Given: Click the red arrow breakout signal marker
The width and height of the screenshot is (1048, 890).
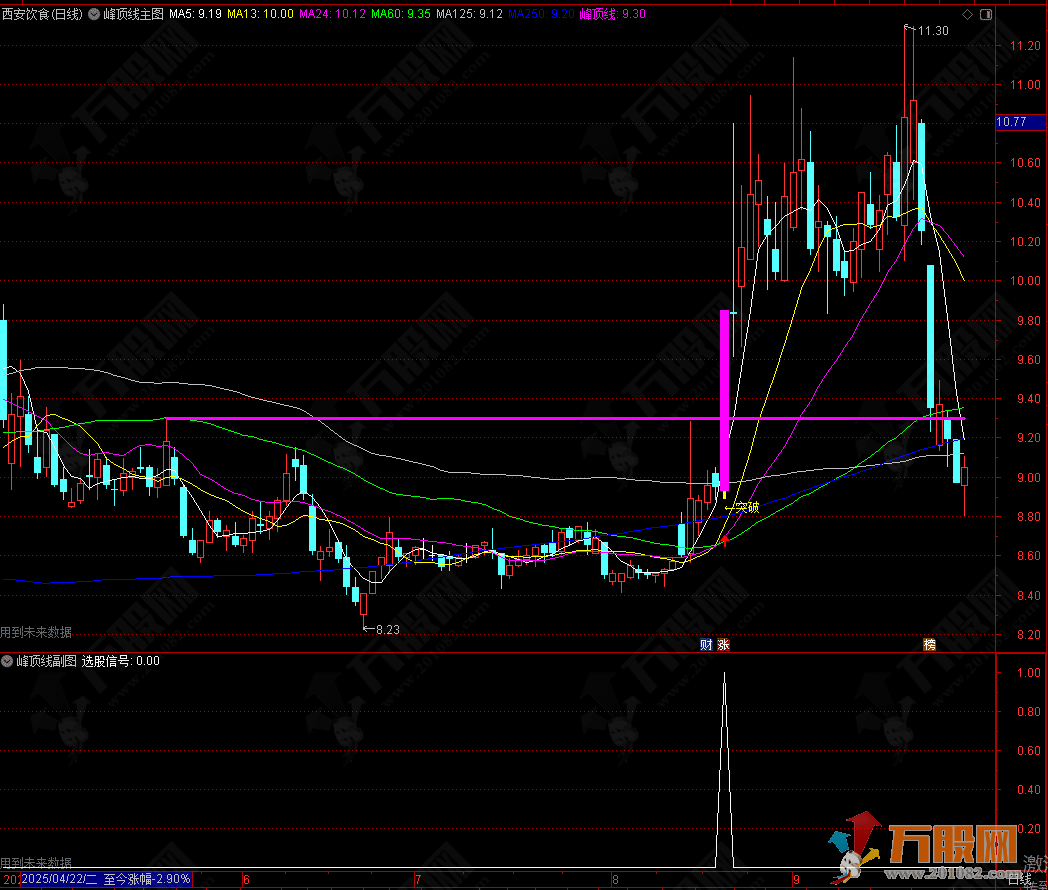Looking at the screenshot, I should [725, 541].
